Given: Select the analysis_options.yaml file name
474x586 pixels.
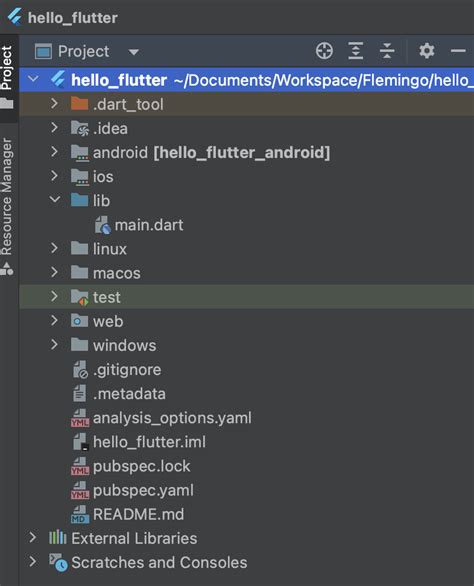Looking at the screenshot, I should point(172,418).
